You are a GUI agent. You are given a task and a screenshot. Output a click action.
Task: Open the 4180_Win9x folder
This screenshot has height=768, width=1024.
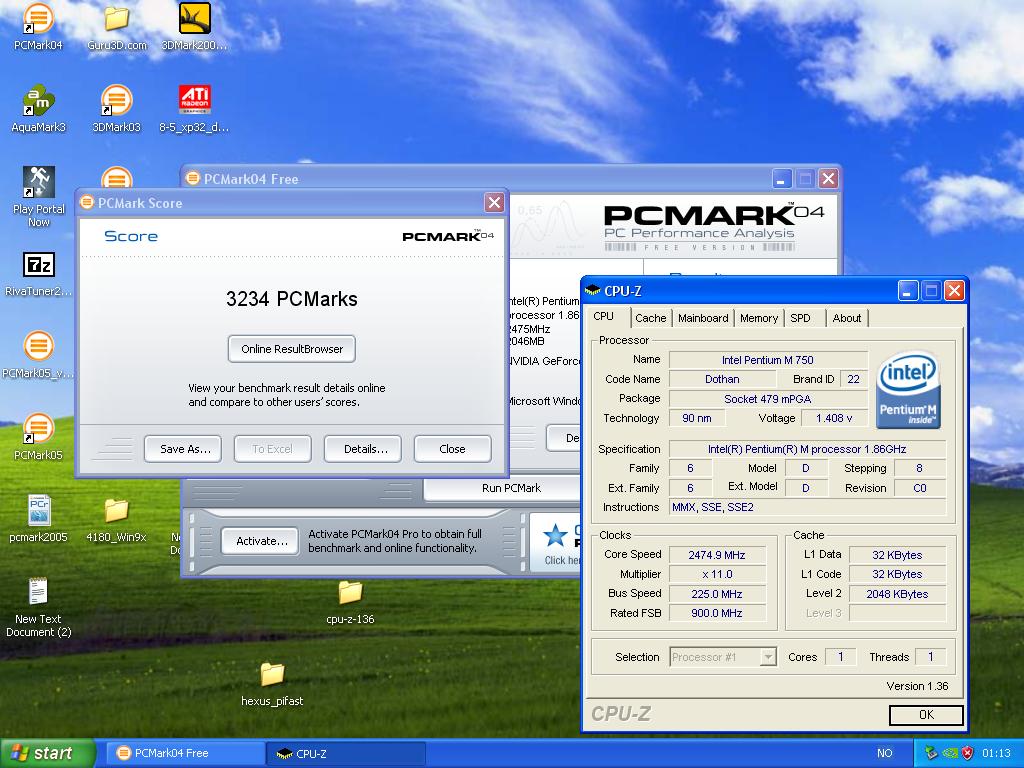click(117, 519)
